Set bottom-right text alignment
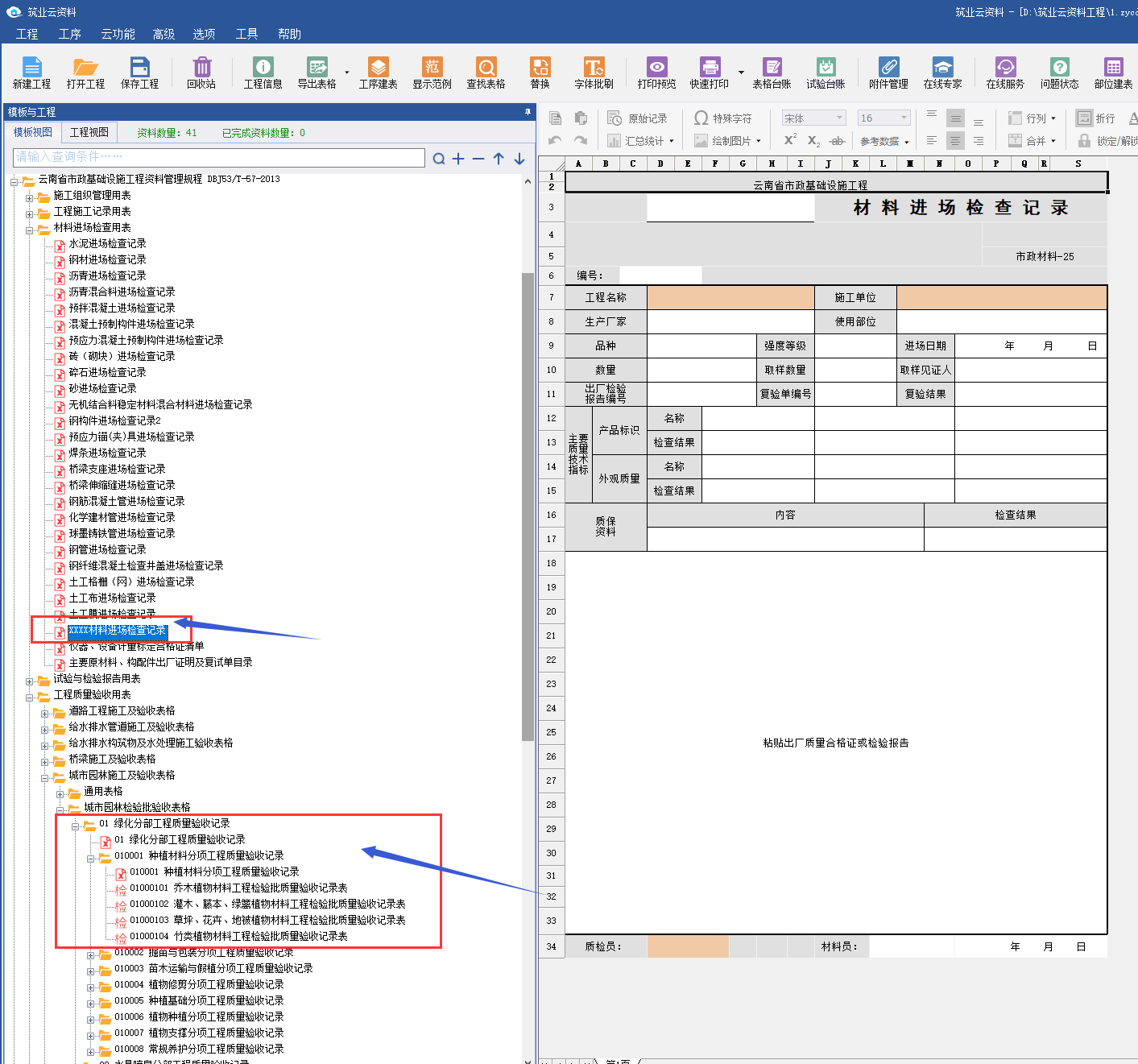Image resolution: width=1138 pixels, height=1064 pixels. [979, 141]
